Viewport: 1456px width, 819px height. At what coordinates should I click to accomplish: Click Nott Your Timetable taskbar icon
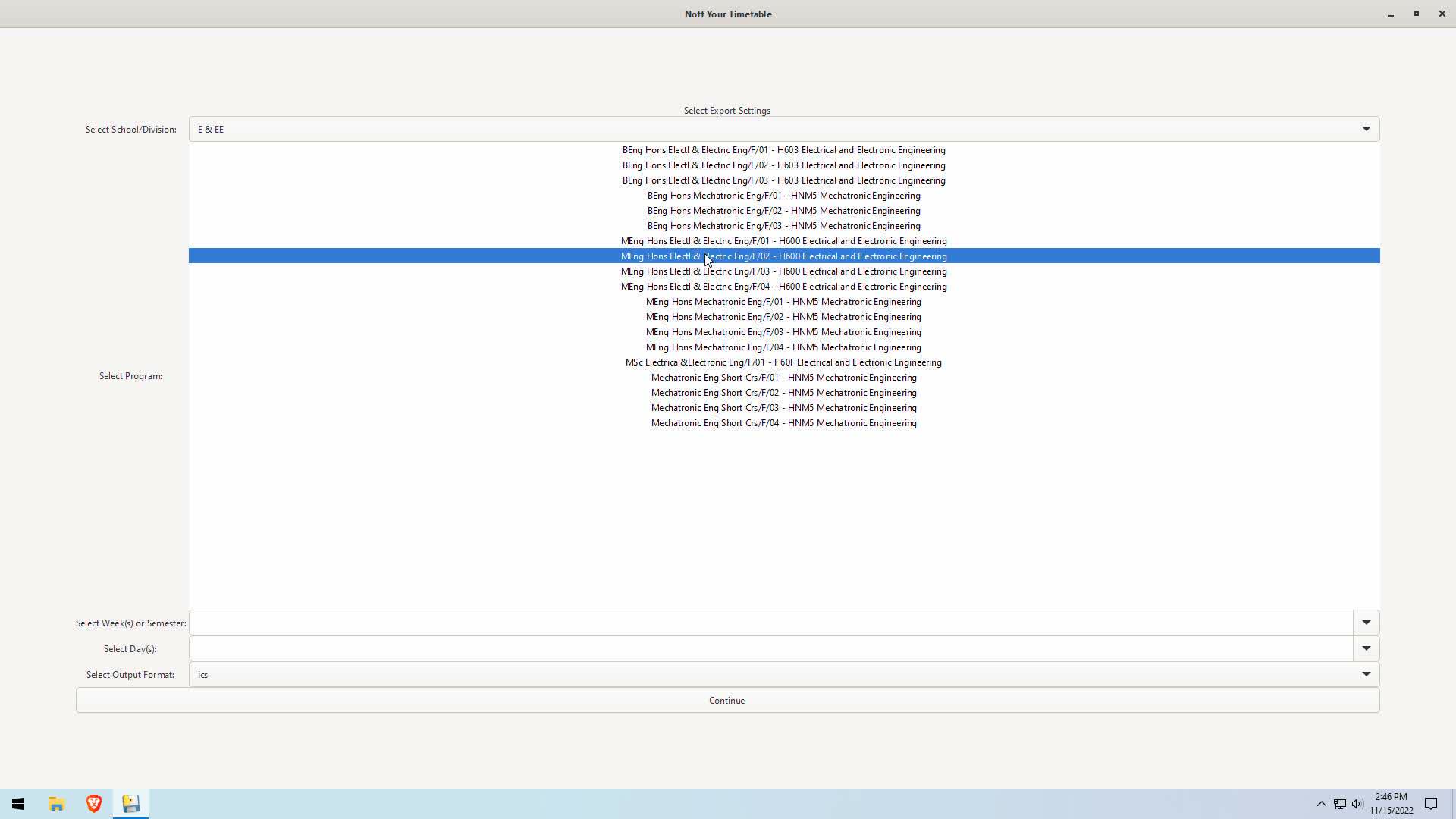pyautogui.click(x=131, y=804)
